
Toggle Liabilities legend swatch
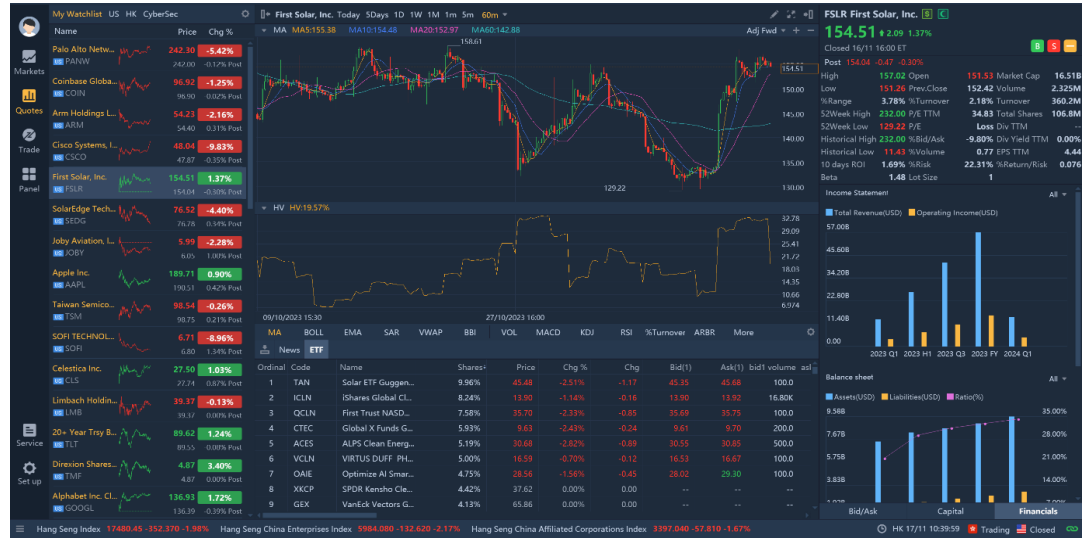tap(885, 397)
